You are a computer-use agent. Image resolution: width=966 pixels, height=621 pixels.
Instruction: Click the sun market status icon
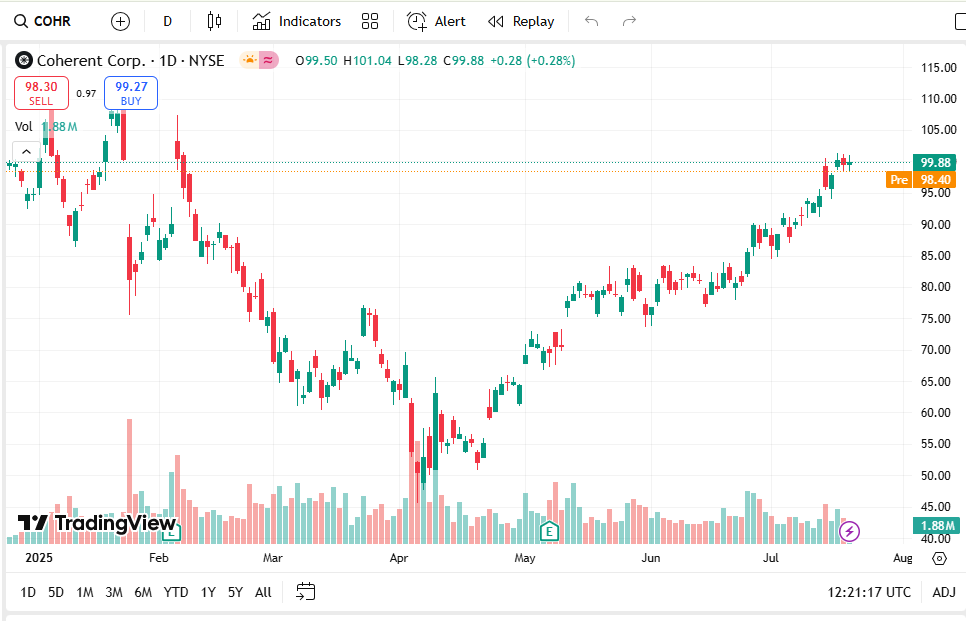coord(250,60)
